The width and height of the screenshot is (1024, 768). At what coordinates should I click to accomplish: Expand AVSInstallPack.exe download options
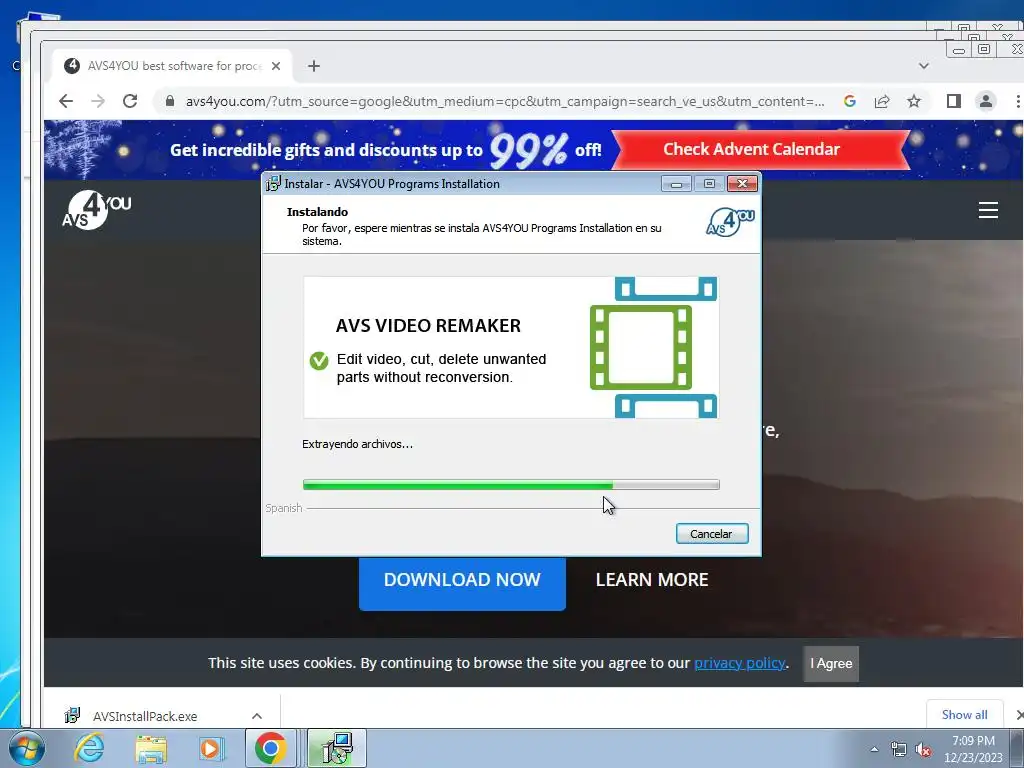point(257,716)
